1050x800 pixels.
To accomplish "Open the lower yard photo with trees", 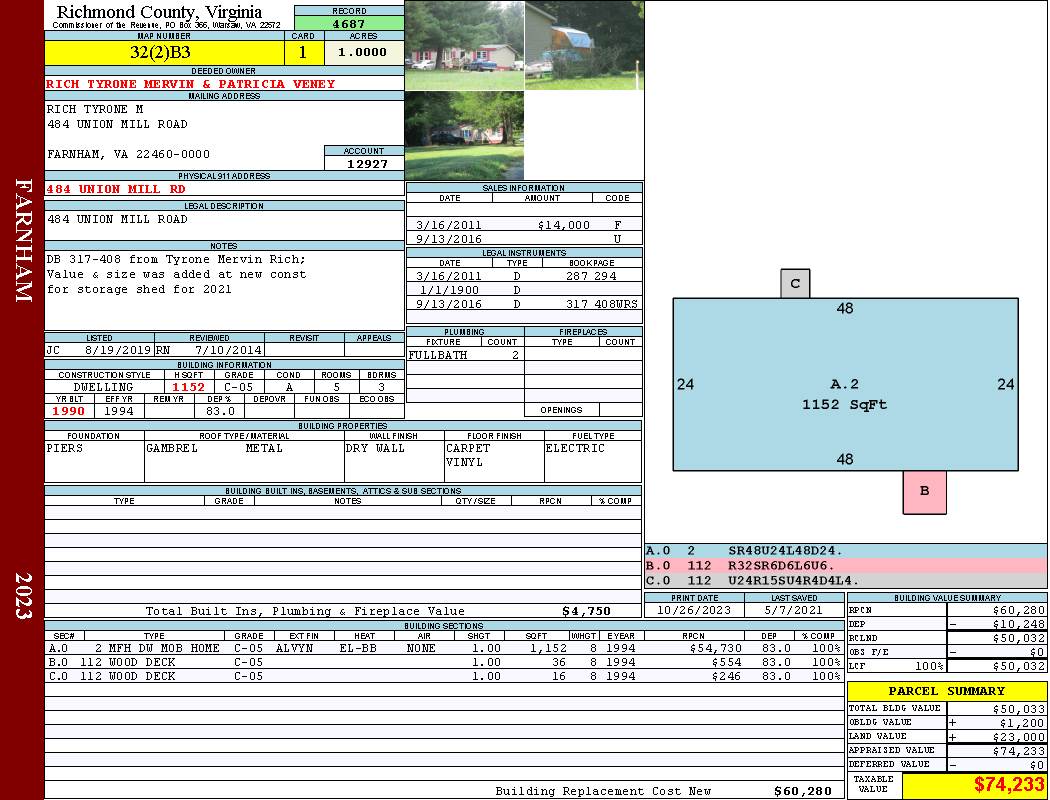I will (x=464, y=135).
